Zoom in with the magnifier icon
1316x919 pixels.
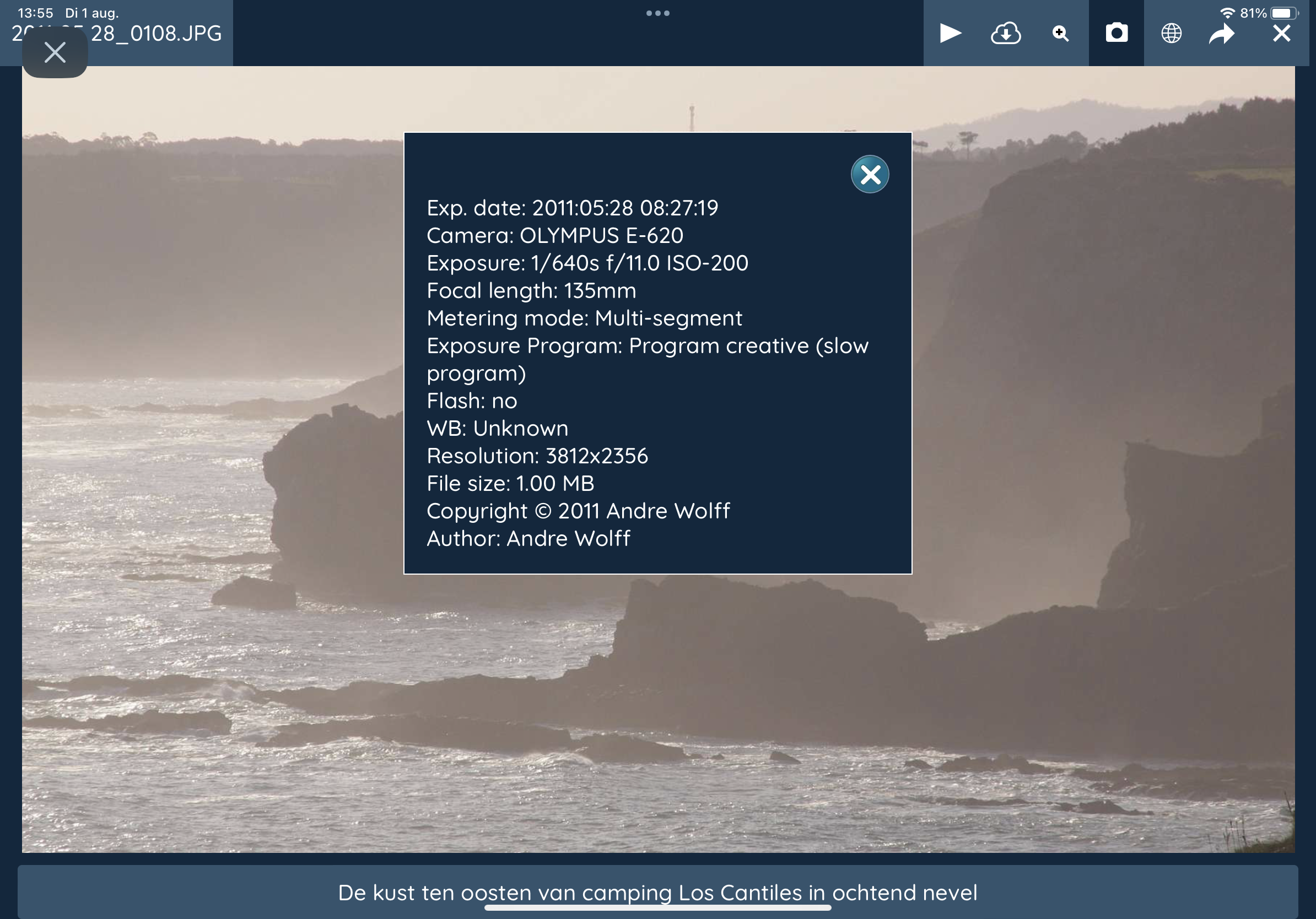coord(1060,33)
